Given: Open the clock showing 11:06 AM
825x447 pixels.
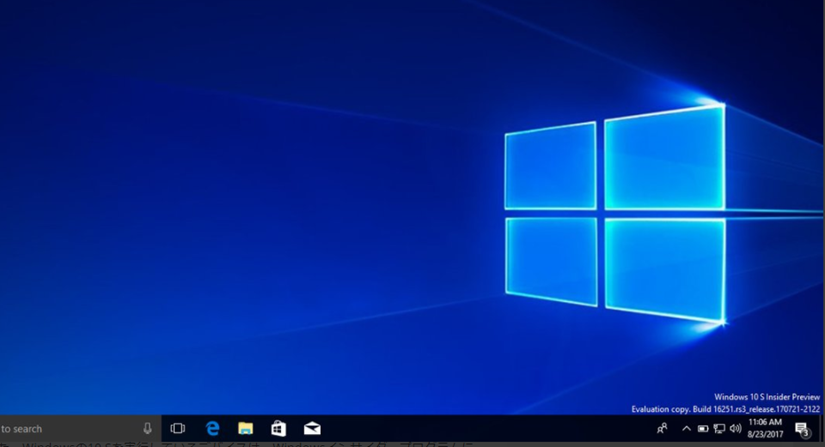Looking at the screenshot, I should [x=765, y=429].
